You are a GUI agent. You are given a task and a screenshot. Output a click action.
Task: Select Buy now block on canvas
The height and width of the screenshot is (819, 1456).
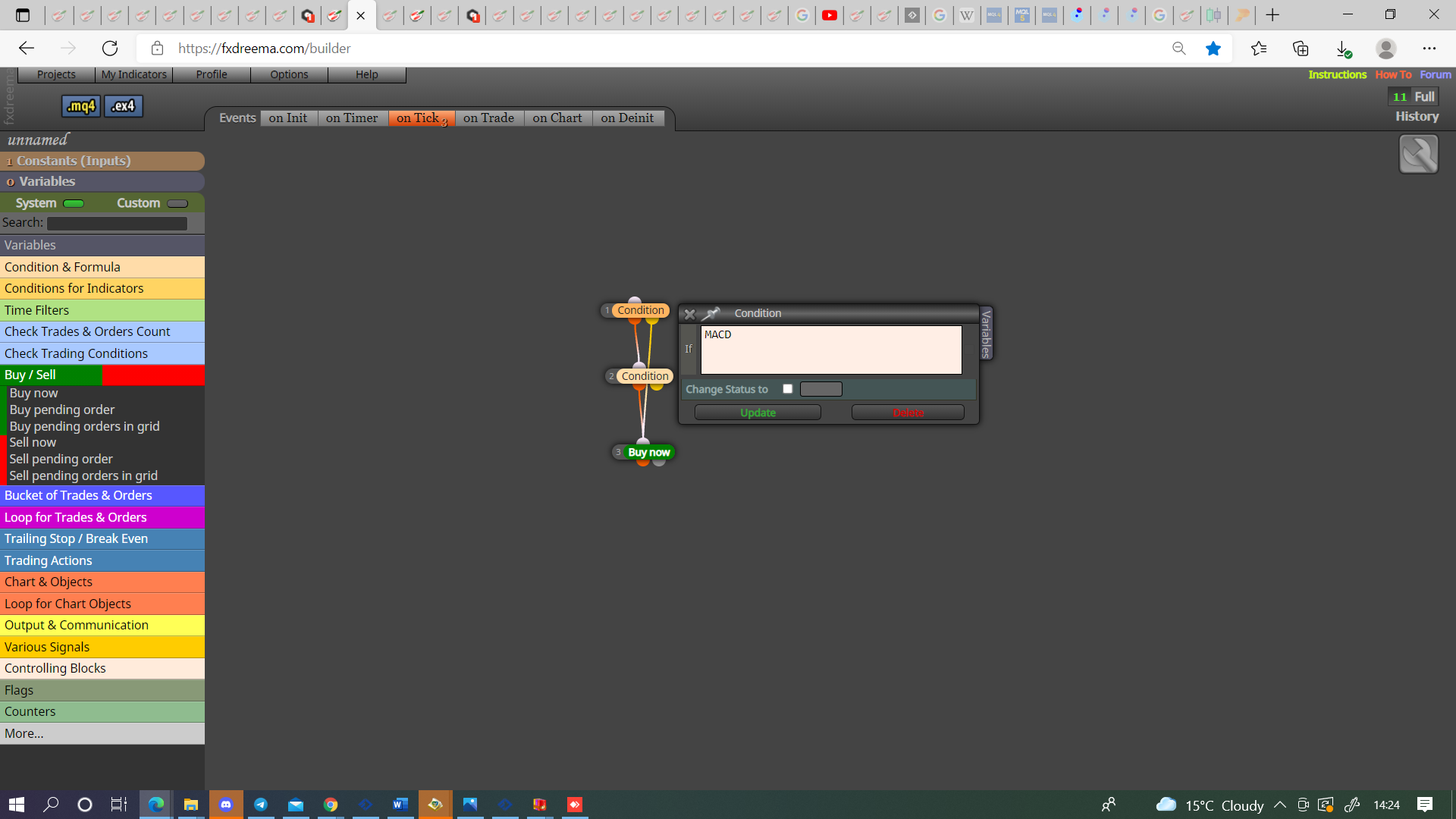(648, 452)
